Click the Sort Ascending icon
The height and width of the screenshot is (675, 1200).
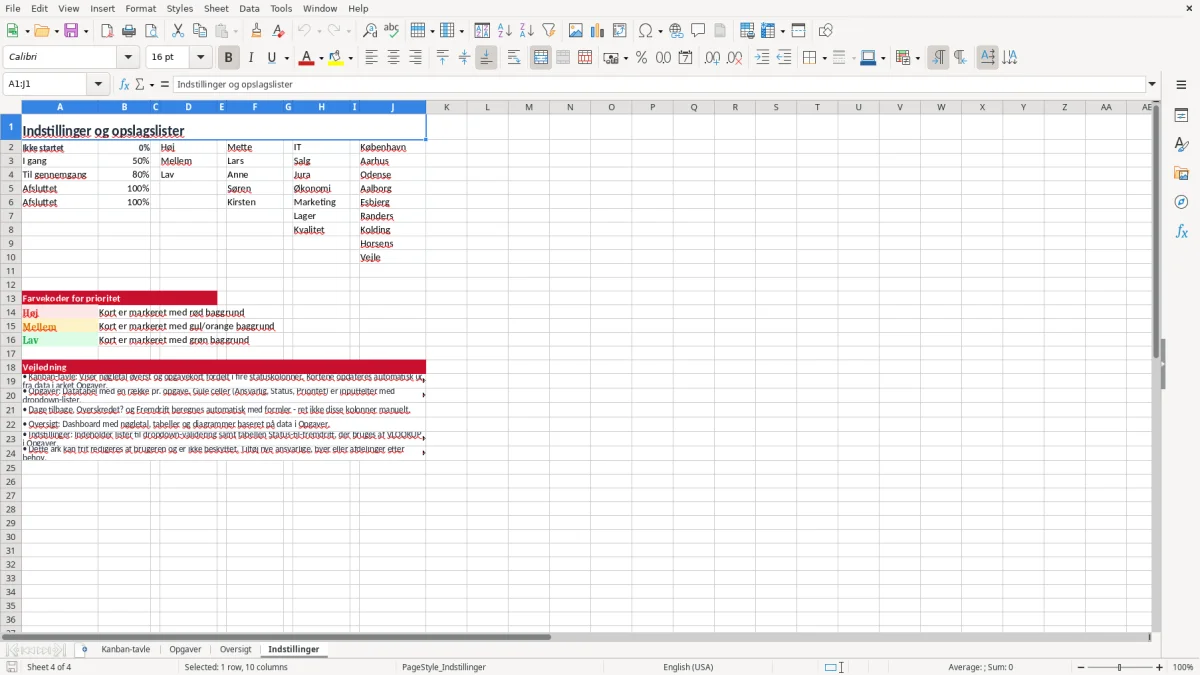point(505,31)
